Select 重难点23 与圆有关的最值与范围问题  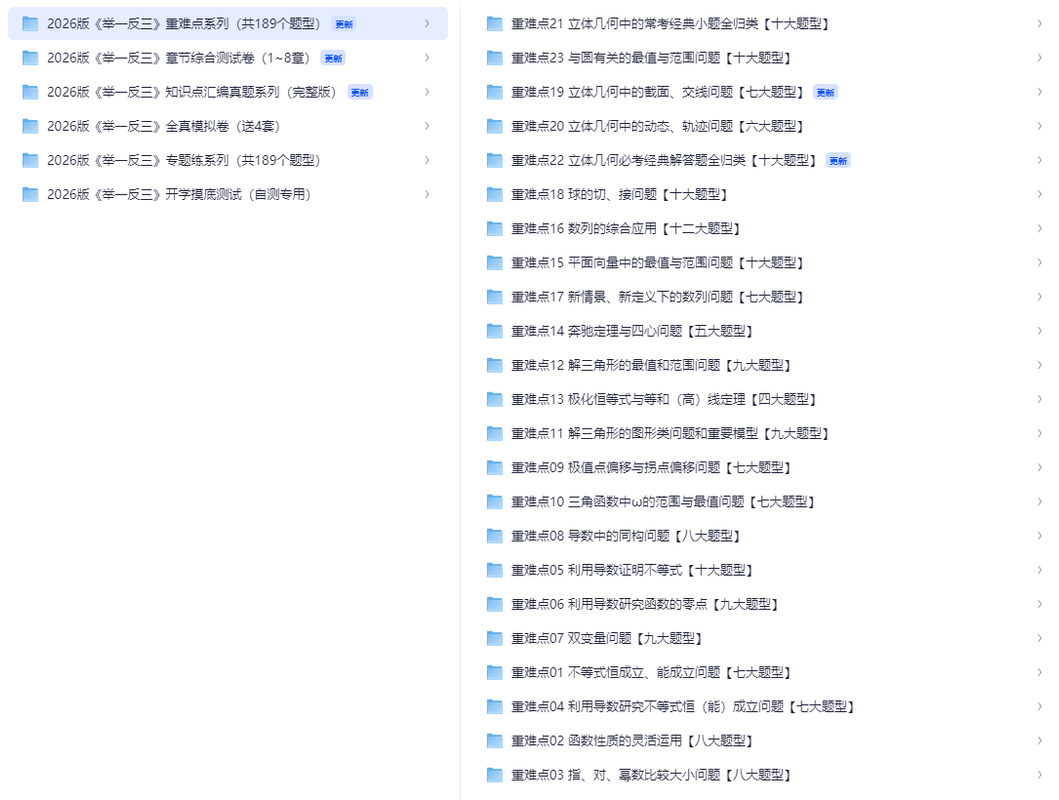pyautogui.click(x=615, y=58)
